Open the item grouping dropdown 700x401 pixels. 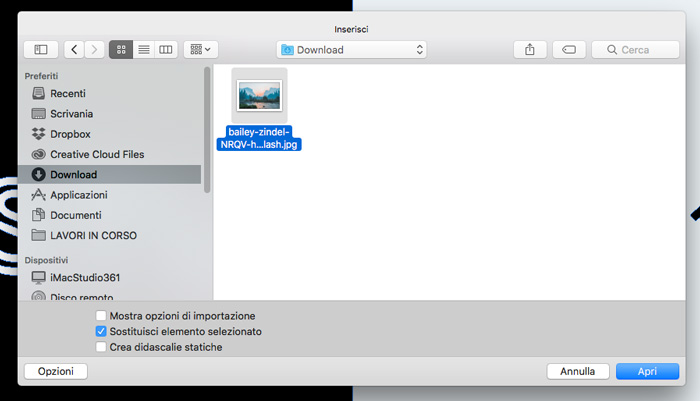coord(201,50)
